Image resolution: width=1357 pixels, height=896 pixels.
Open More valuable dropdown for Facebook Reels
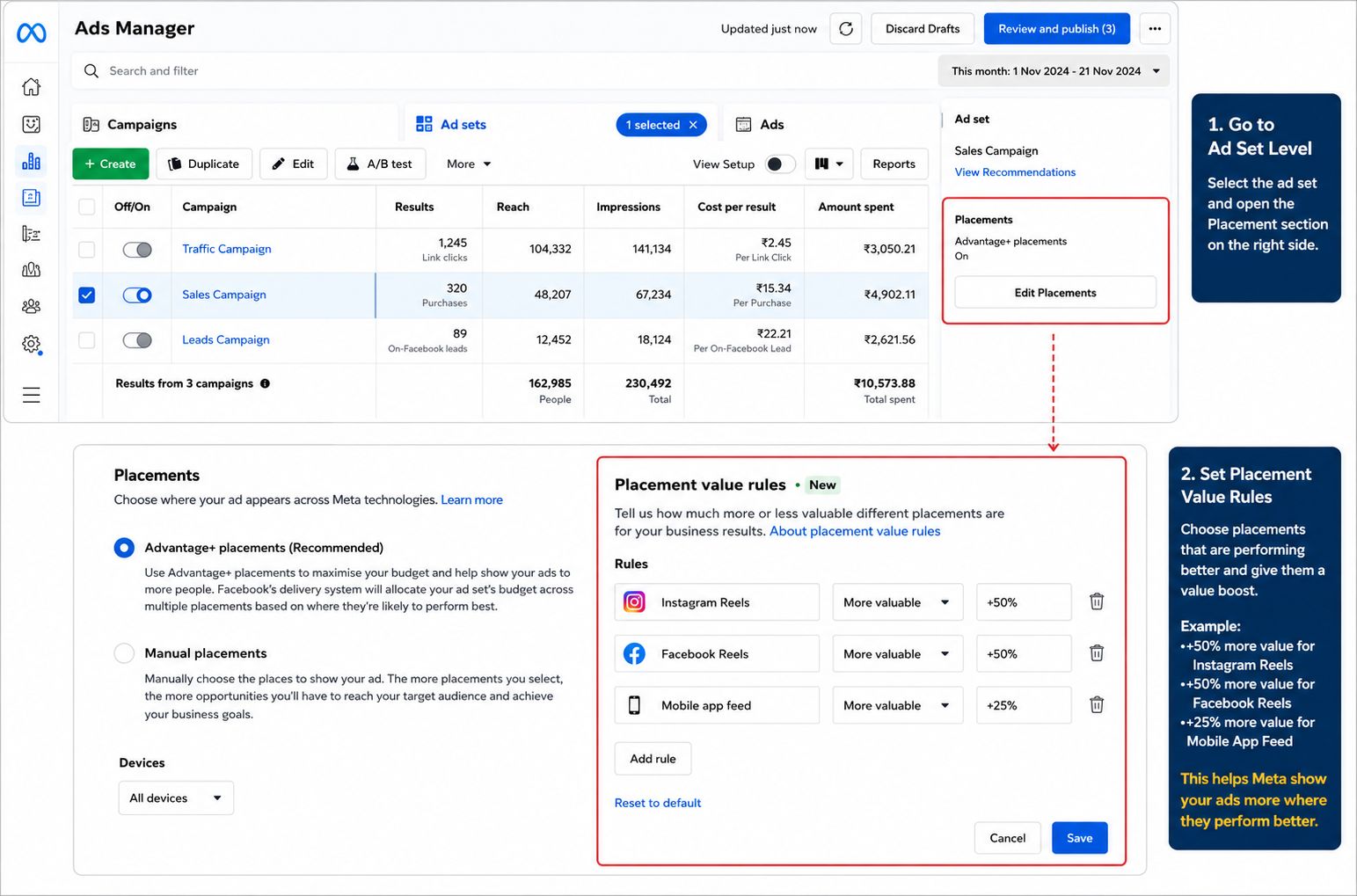click(897, 653)
